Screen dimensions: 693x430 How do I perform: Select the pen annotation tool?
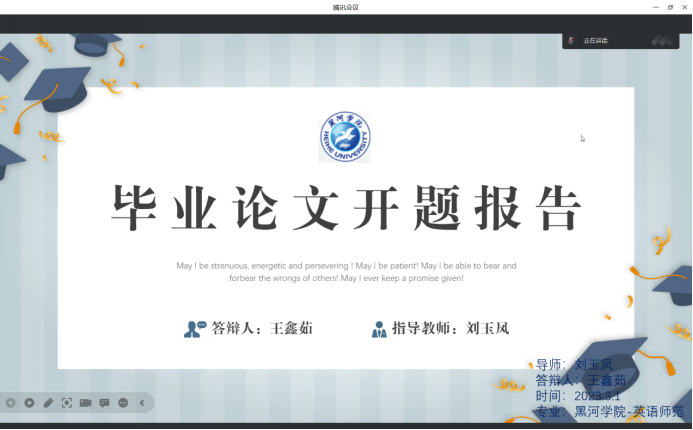[x=48, y=403]
